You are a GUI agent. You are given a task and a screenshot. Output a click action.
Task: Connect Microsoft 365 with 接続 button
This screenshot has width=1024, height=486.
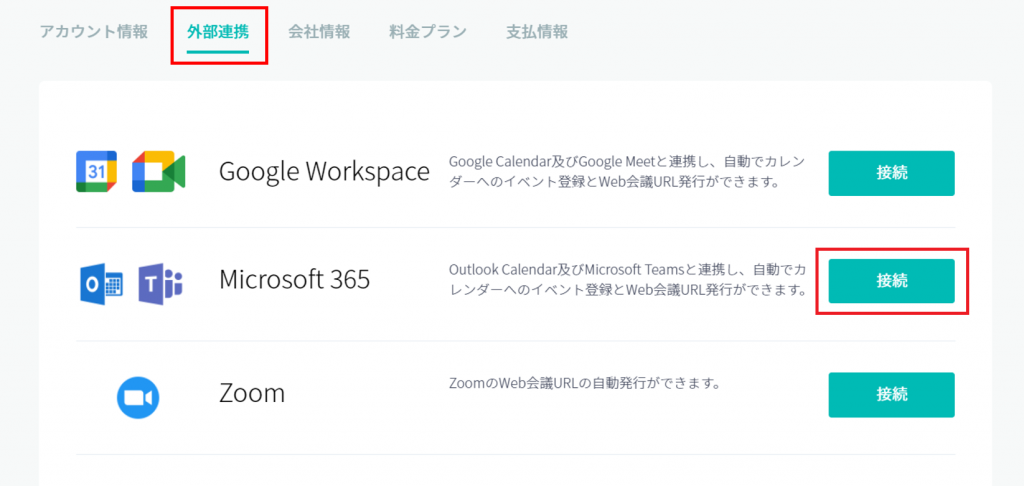point(891,281)
